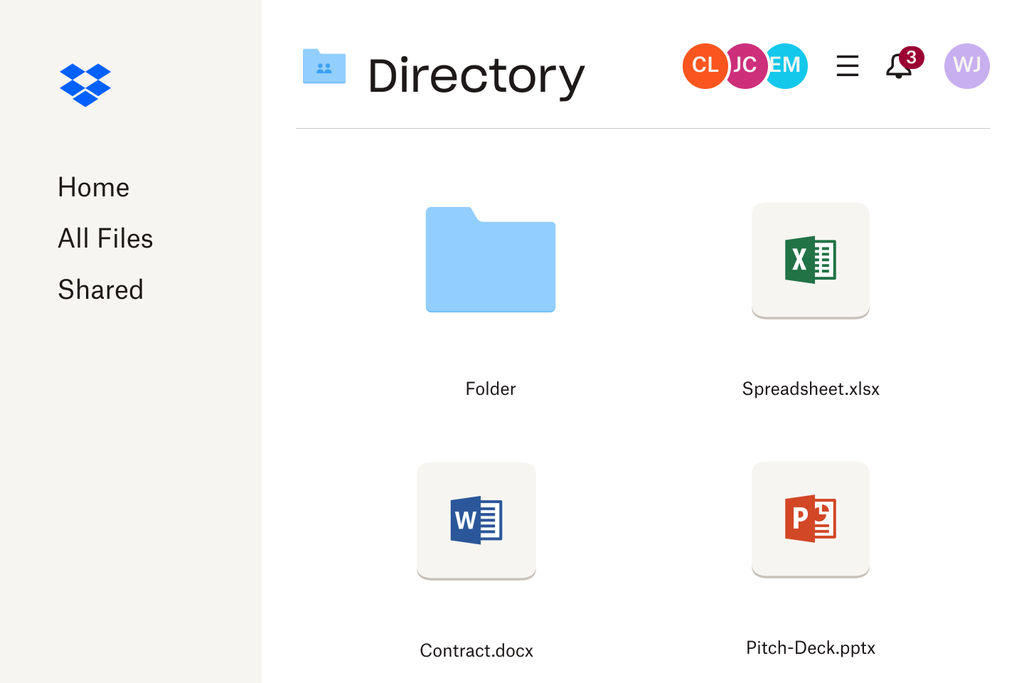The image size is (1024, 683).
Task: Select the CL member avatar
Action: coord(705,65)
